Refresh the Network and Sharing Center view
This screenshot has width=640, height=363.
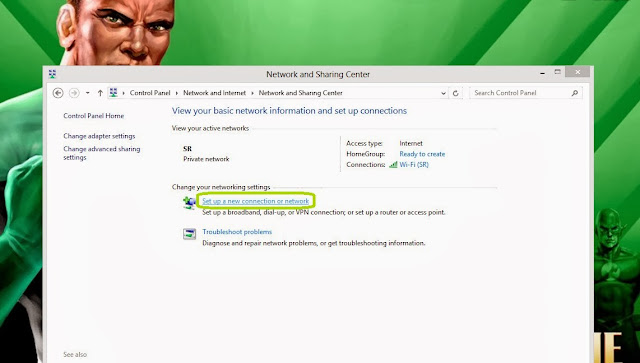coord(456,93)
